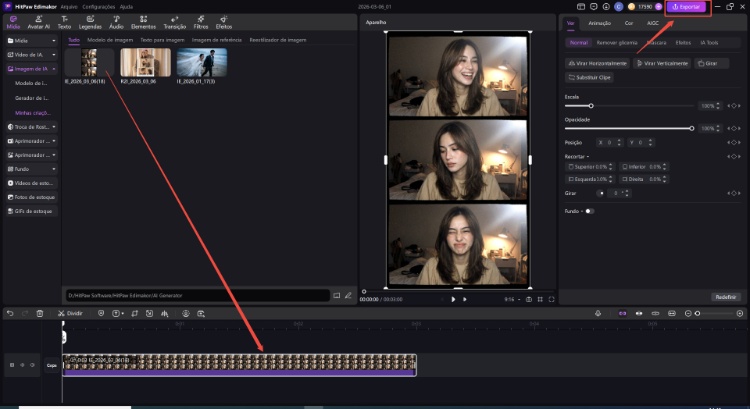Collapse the Imagem de IA sidebar section
The image size is (750, 409).
pos(54,69)
